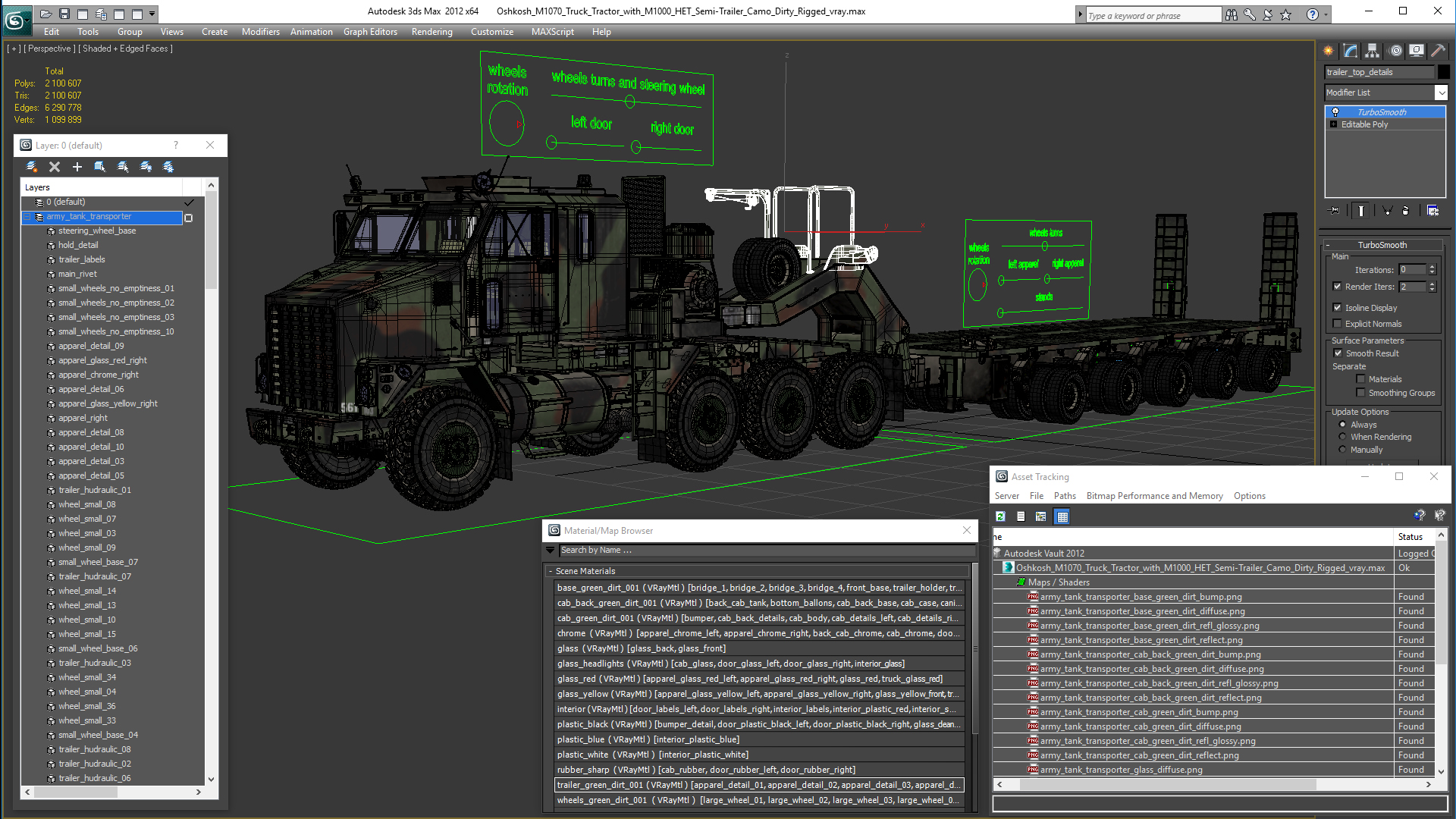Refresh asset tracking list icon
The image size is (1456, 819).
(x=1000, y=516)
